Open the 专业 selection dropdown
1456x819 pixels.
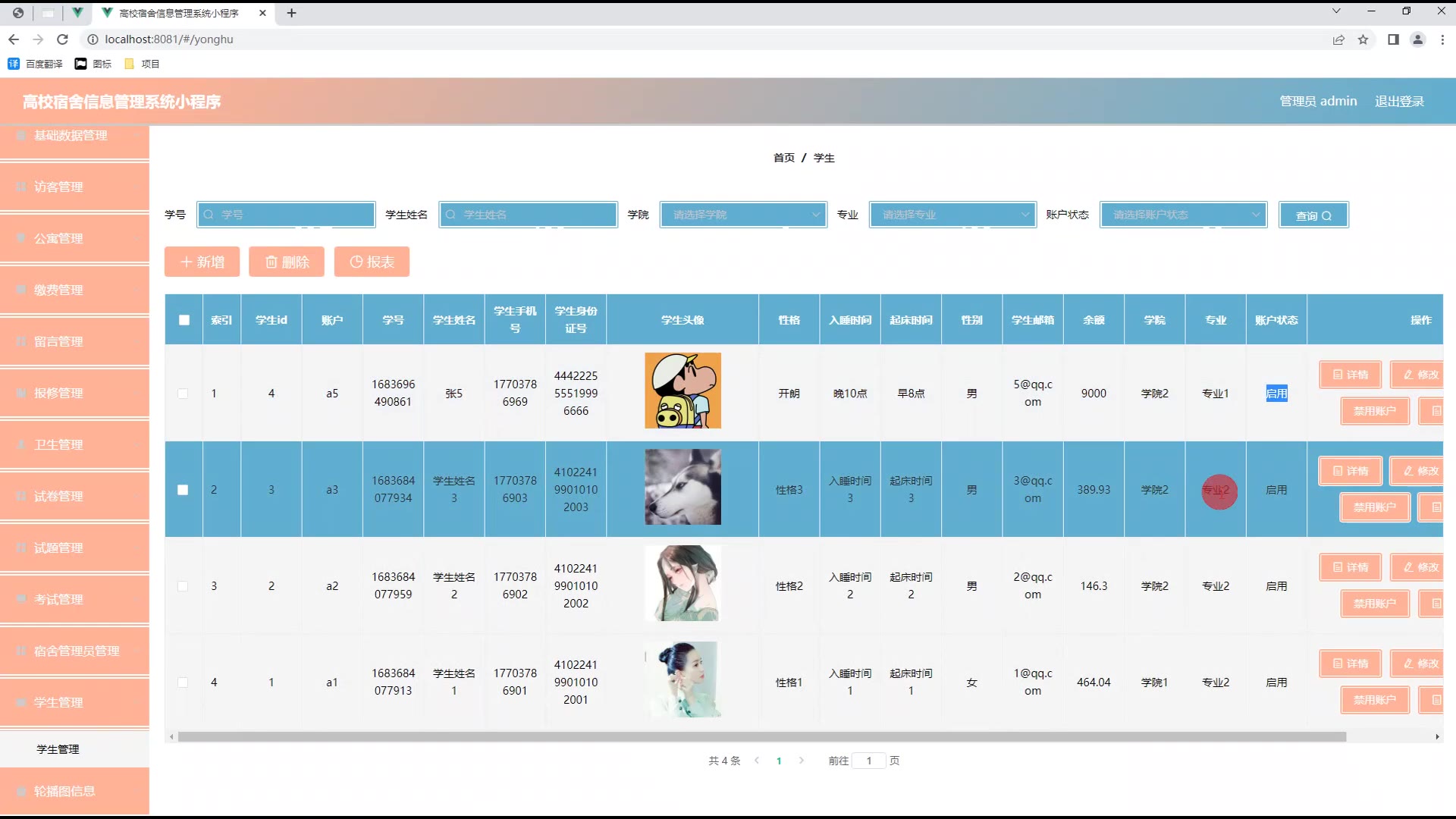point(952,215)
